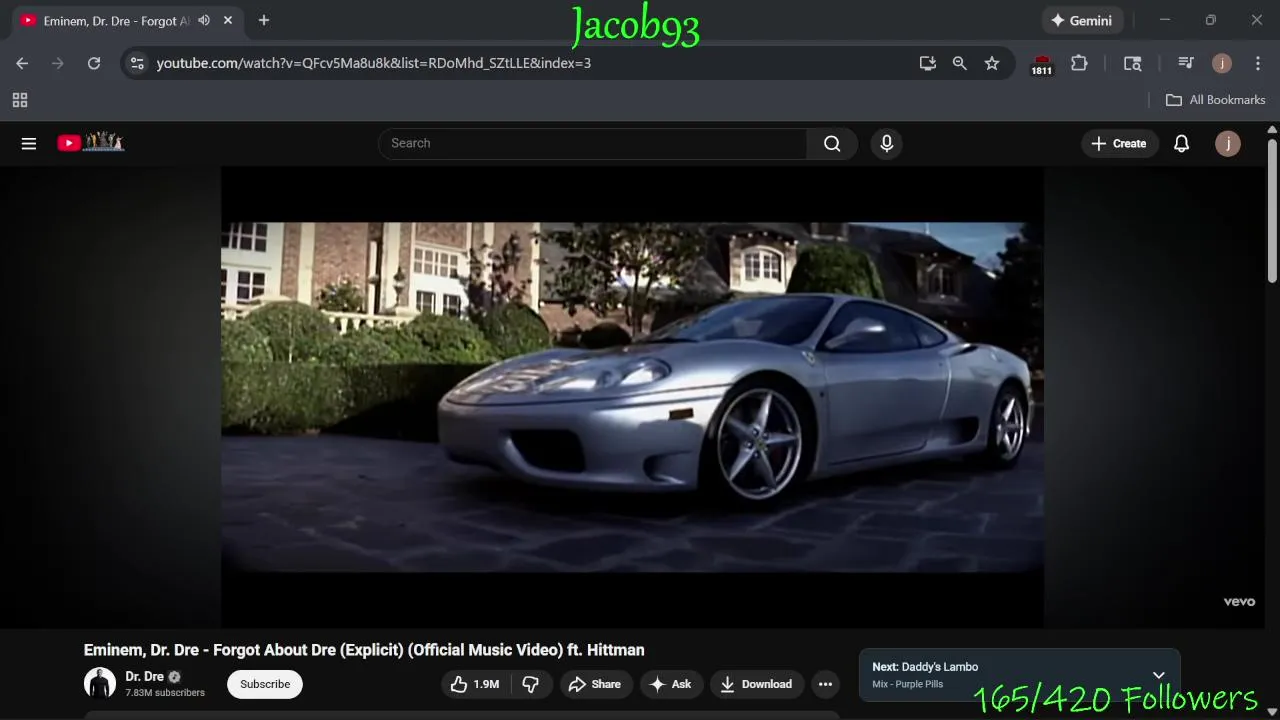Image resolution: width=1280 pixels, height=720 pixels.
Task: Click the Create button
Action: click(x=1119, y=143)
